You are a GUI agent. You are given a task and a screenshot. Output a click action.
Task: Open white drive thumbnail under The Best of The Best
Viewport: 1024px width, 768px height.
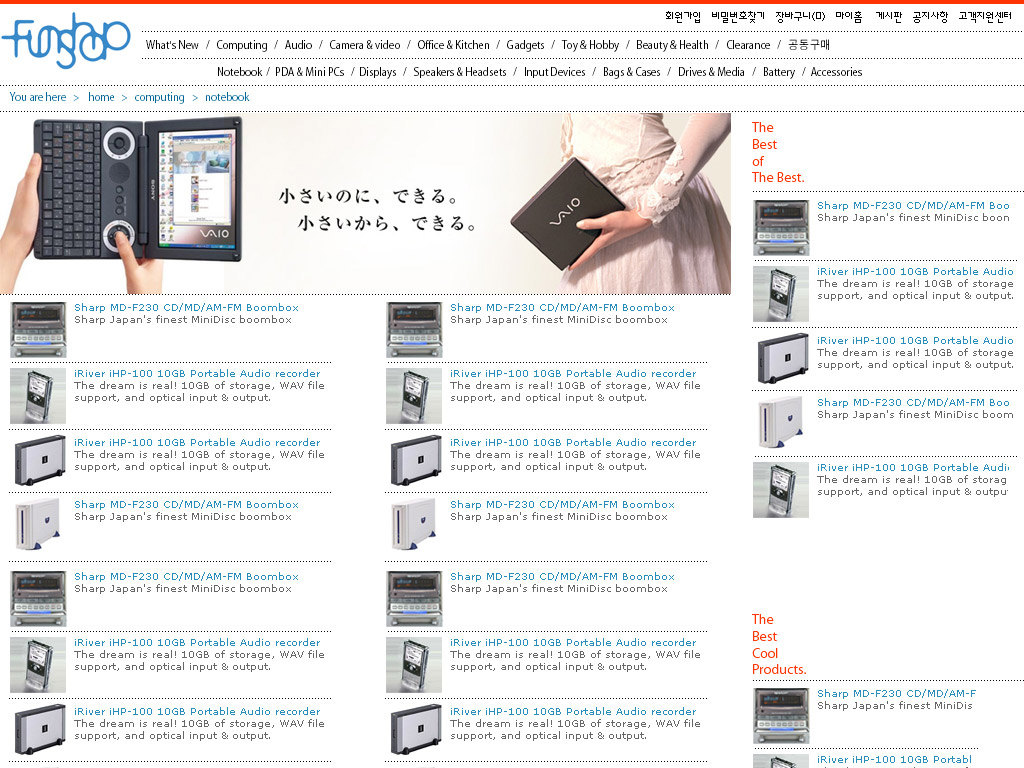(781, 423)
